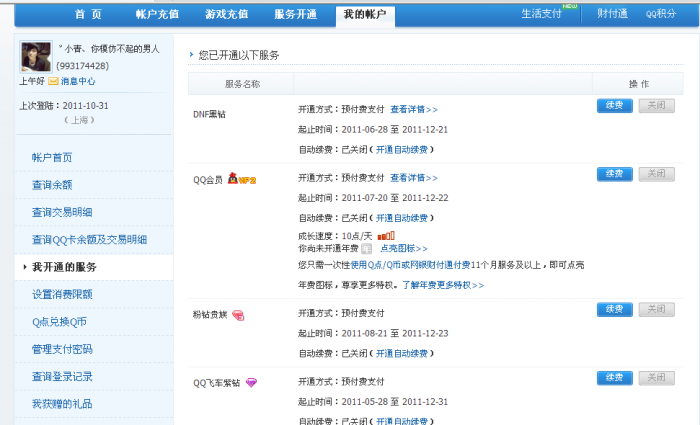Click the gray 年费 icon
700x425 pixels.
coord(367,249)
